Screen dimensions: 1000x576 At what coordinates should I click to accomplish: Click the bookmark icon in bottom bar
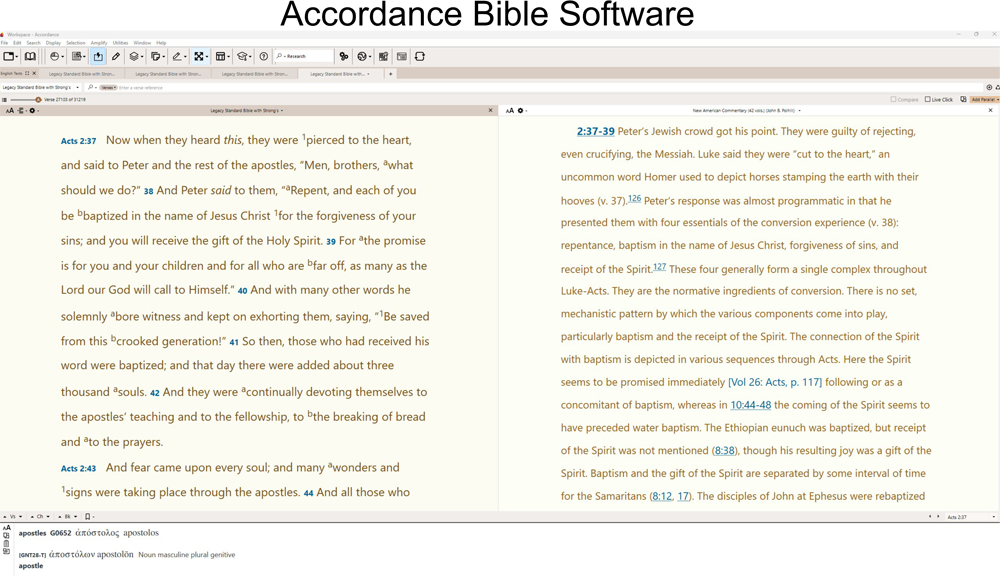(87, 517)
